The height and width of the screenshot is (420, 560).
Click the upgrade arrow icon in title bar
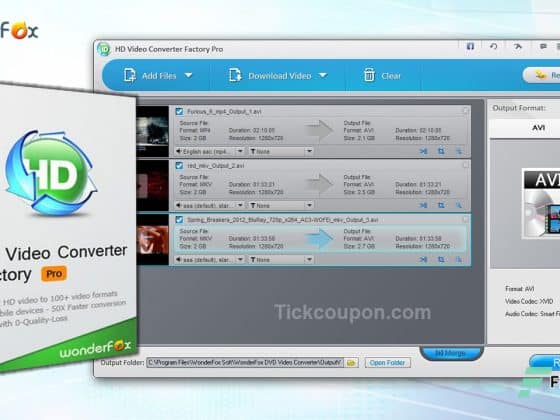point(518,46)
